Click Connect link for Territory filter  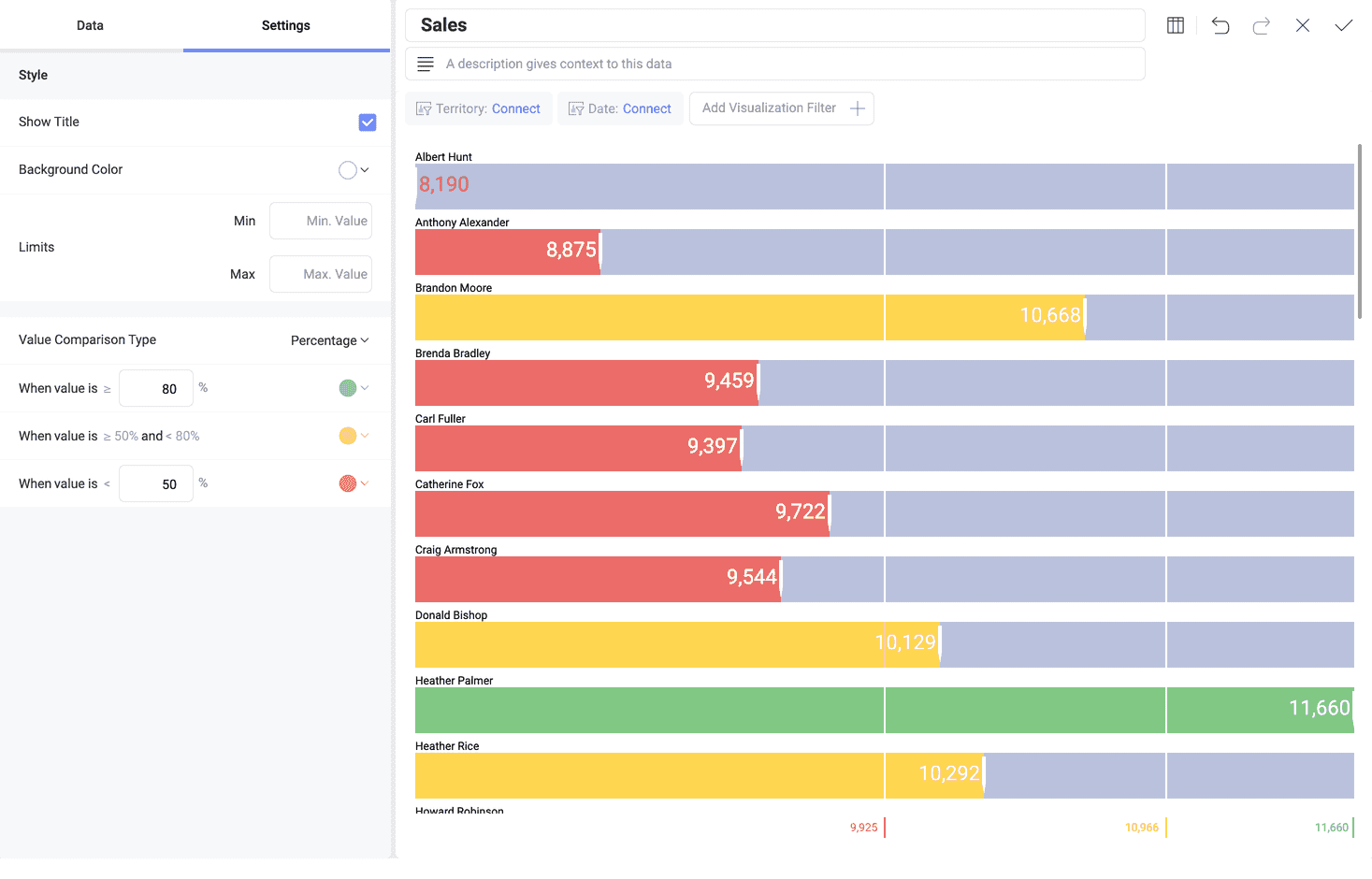515,108
